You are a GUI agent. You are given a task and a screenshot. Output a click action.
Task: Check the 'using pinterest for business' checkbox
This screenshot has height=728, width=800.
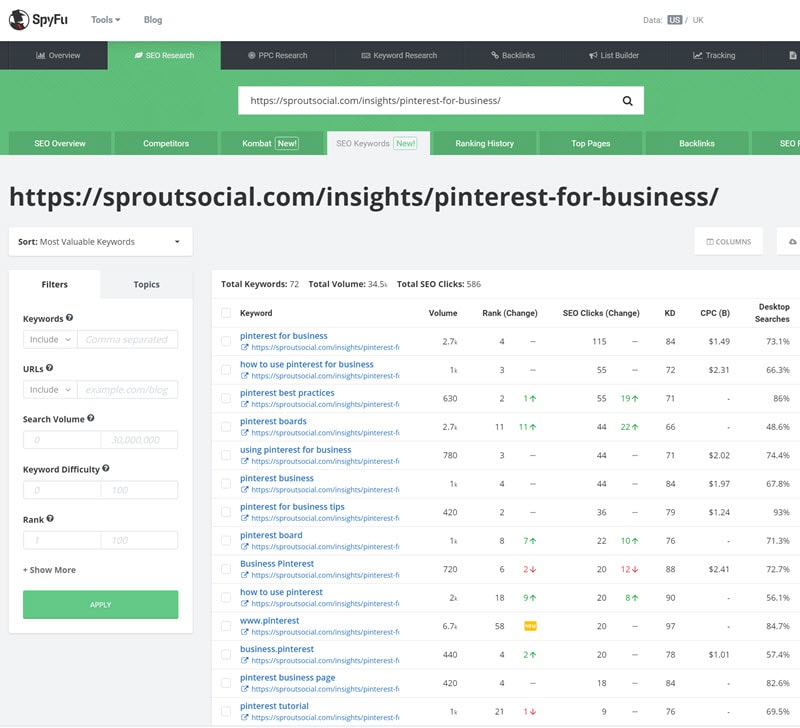click(226, 456)
